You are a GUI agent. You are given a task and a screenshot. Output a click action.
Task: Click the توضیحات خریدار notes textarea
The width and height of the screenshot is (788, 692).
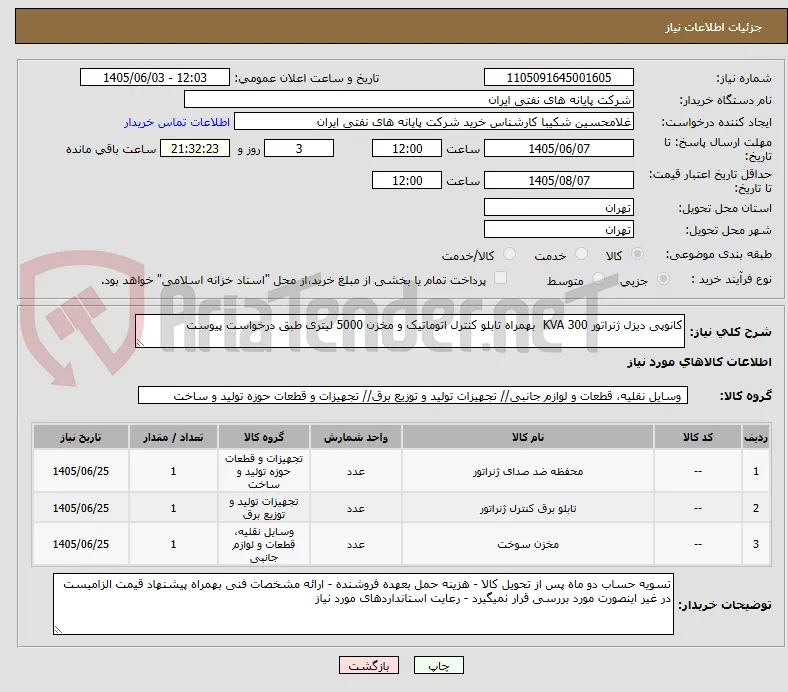363,604
